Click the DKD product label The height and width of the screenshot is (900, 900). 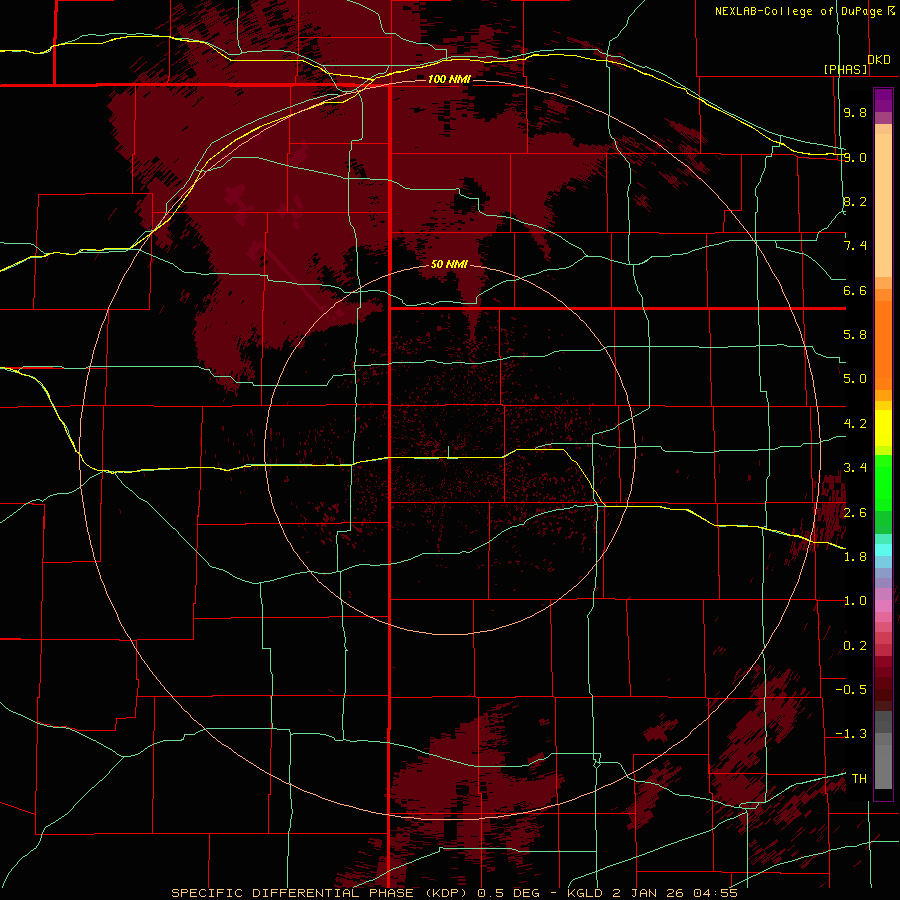coord(879,60)
